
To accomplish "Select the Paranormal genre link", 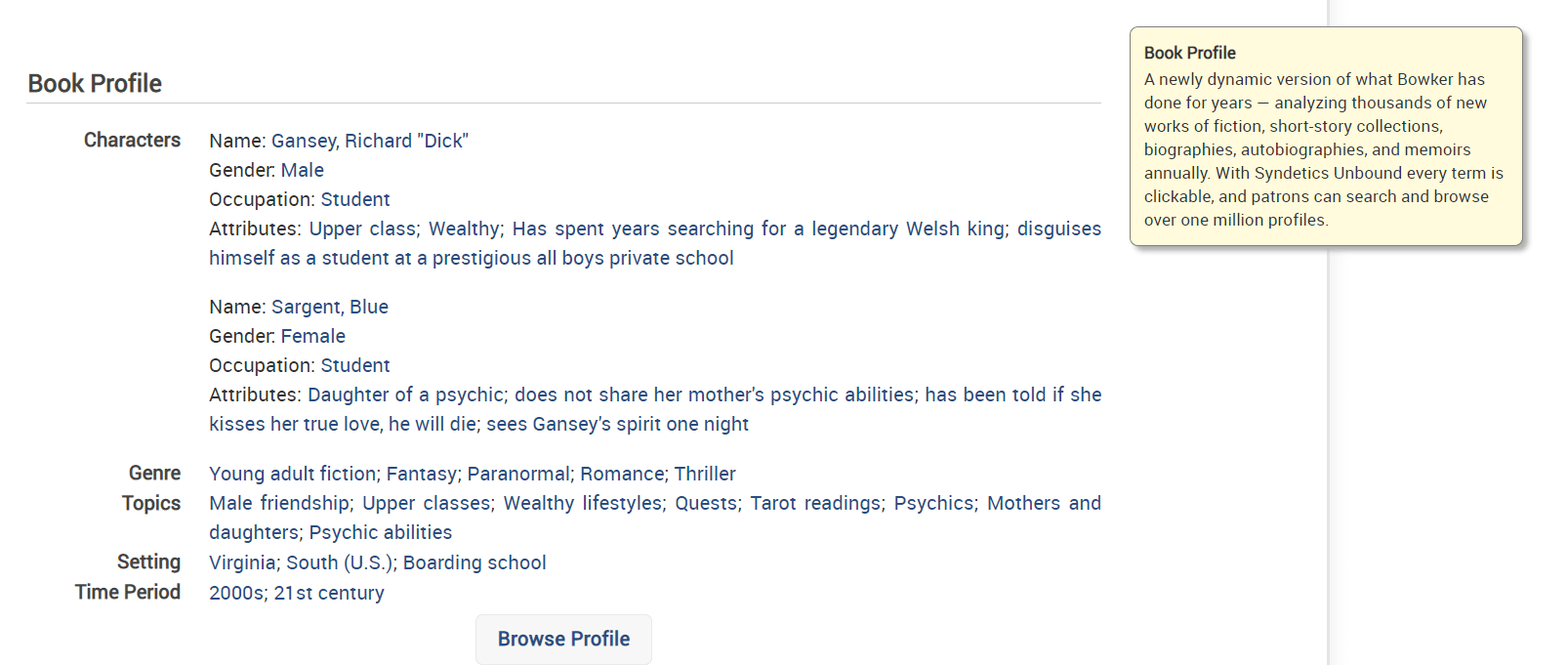I will click(518, 474).
